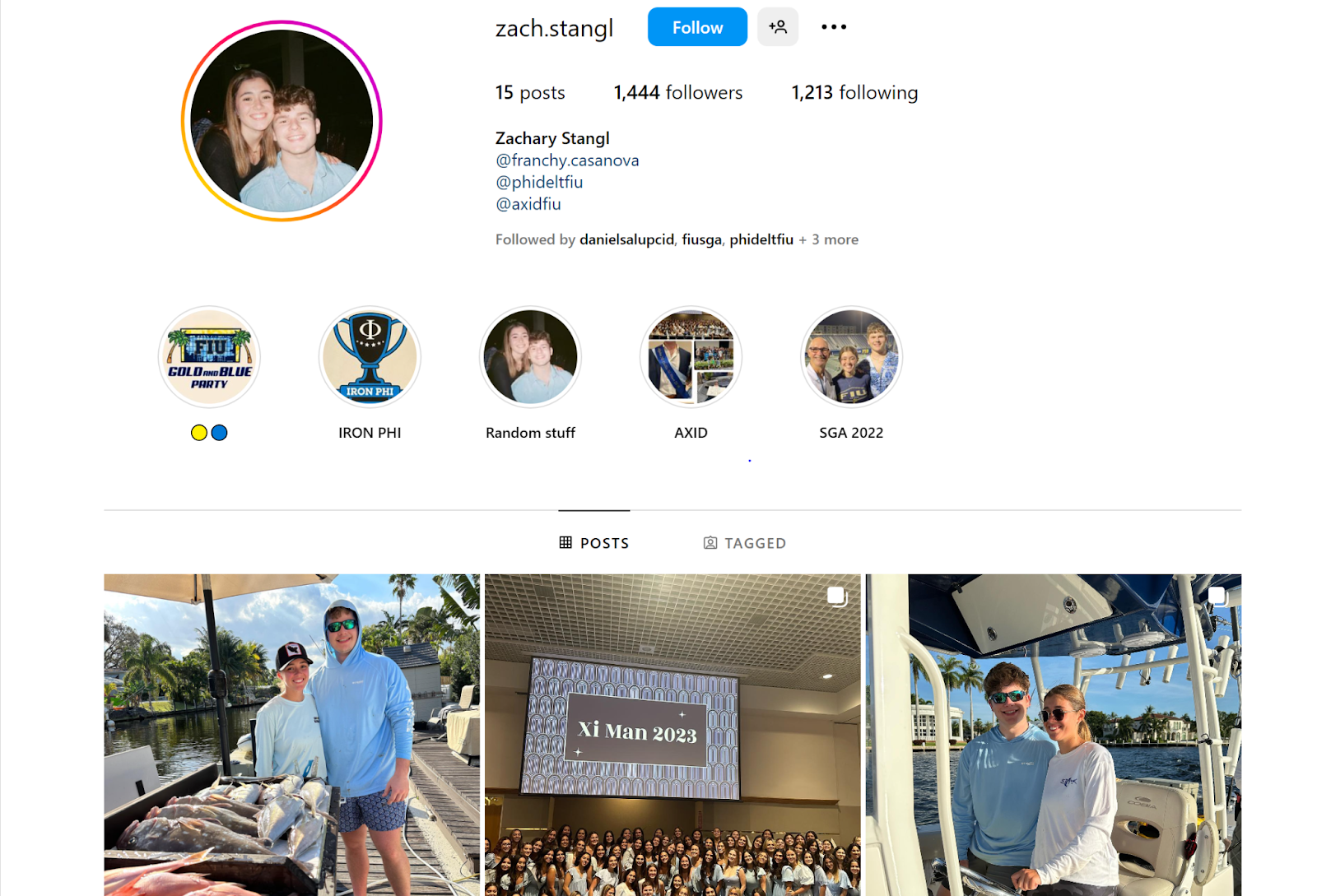Click the Follow button
This screenshot has width=1317, height=896.
(697, 27)
